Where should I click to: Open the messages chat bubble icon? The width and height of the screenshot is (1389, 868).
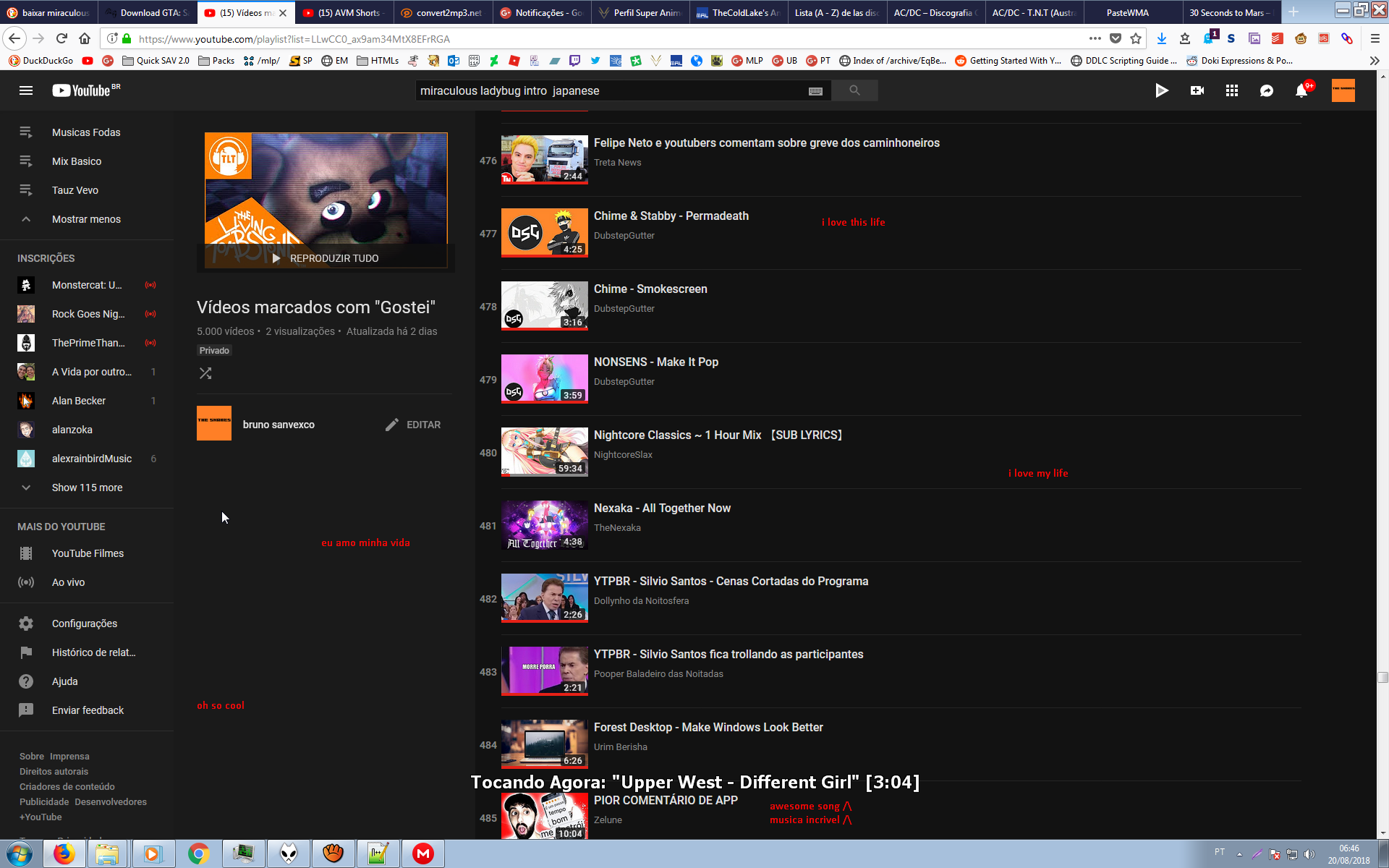tap(1266, 90)
